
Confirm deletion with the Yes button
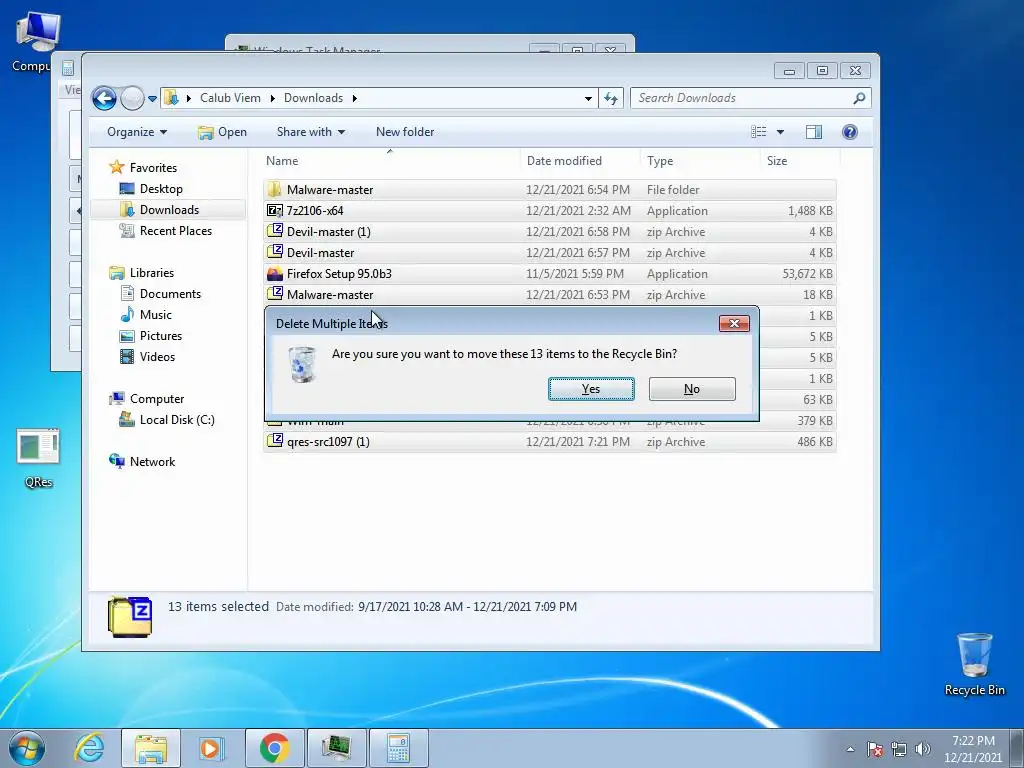coord(591,389)
